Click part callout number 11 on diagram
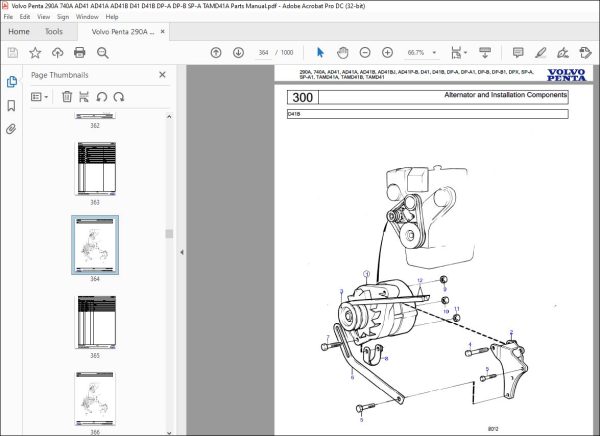 coord(457,309)
